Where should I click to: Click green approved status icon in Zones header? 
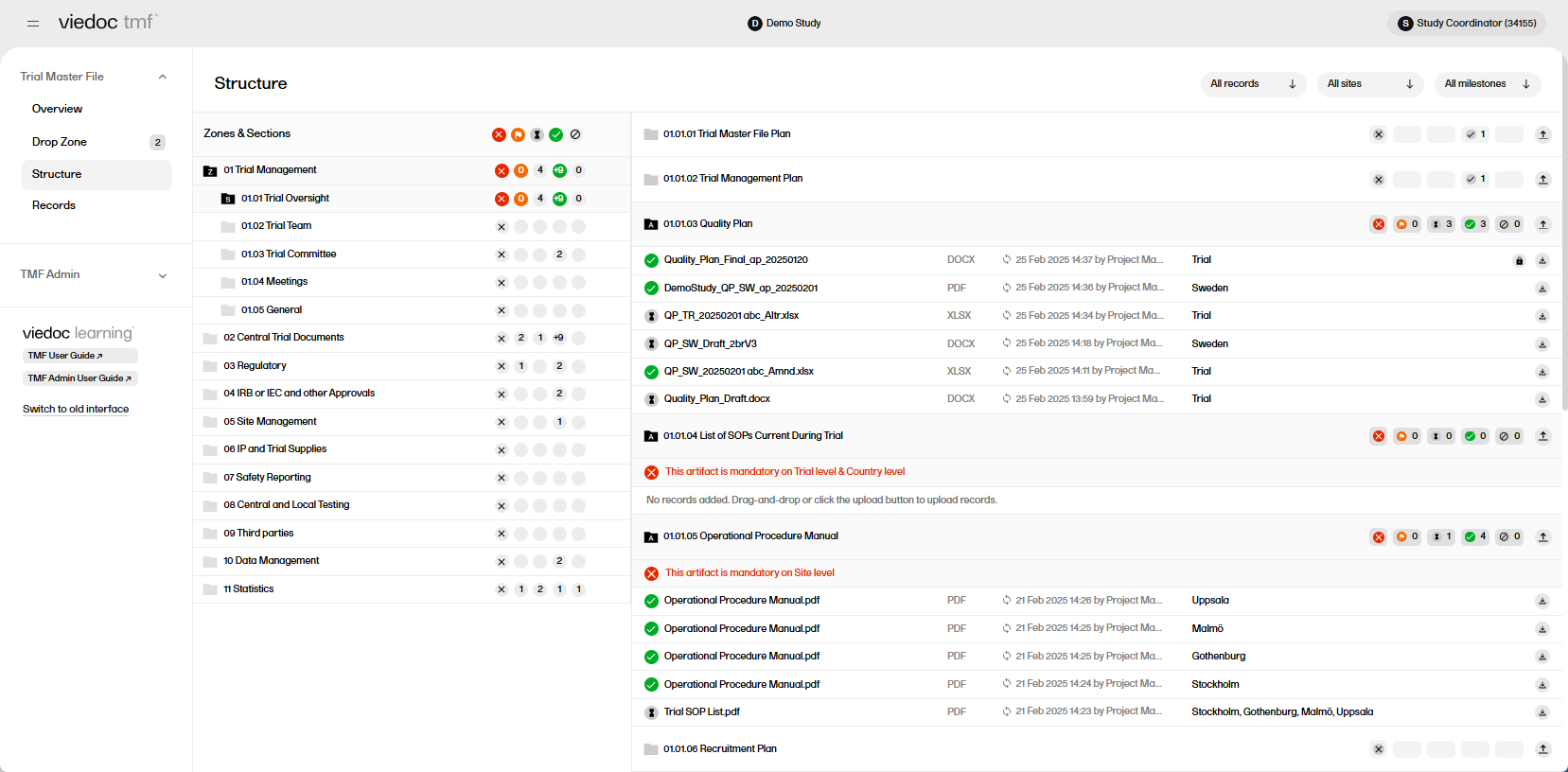tap(555, 134)
